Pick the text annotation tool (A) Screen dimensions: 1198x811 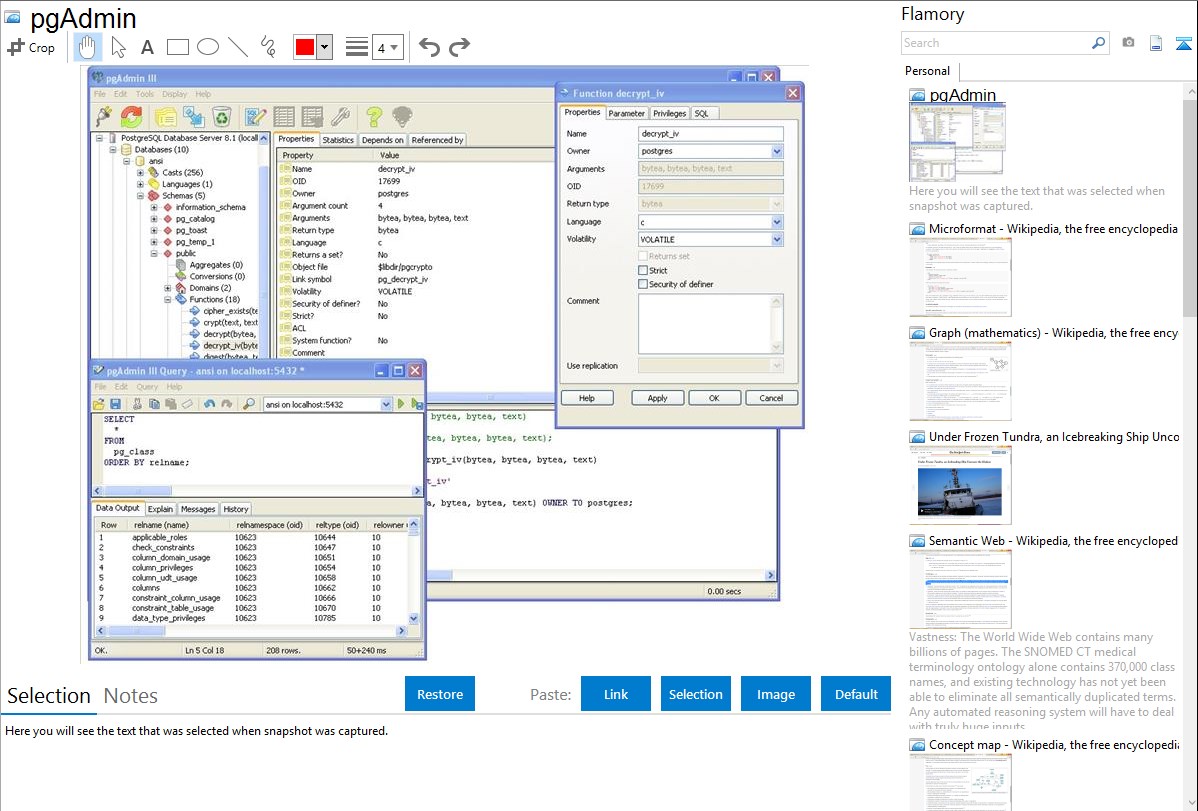click(147, 47)
